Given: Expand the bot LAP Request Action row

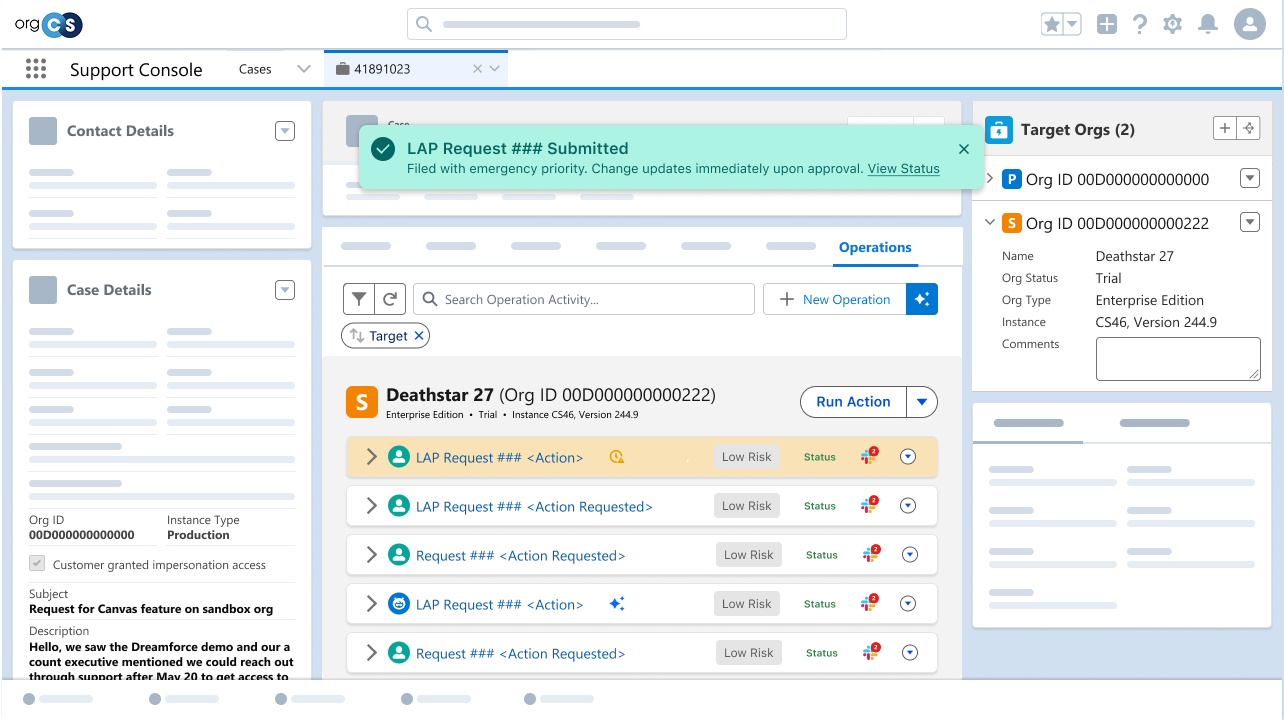Looking at the screenshot, I should 371,604.
